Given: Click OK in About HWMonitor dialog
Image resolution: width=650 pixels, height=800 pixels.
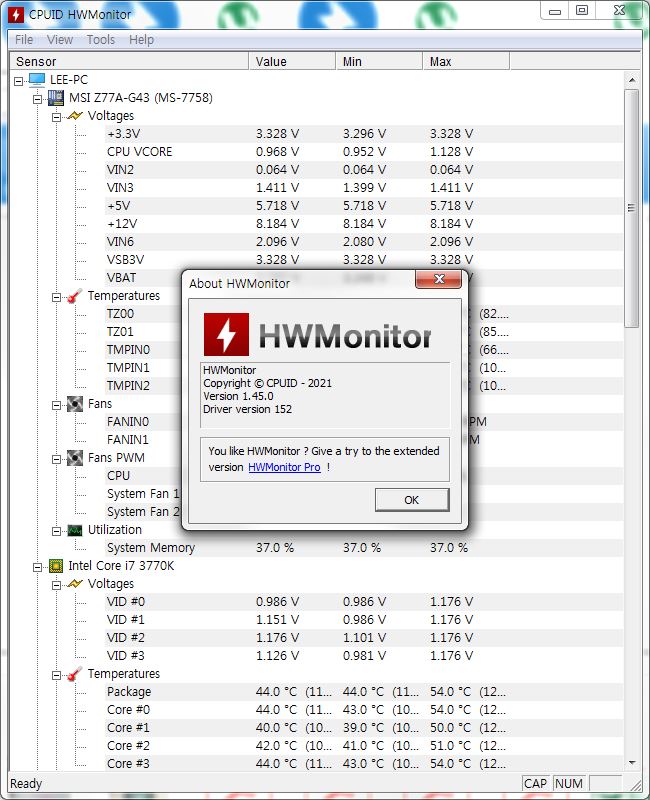Looking at the screenshot, I should 412,500.
